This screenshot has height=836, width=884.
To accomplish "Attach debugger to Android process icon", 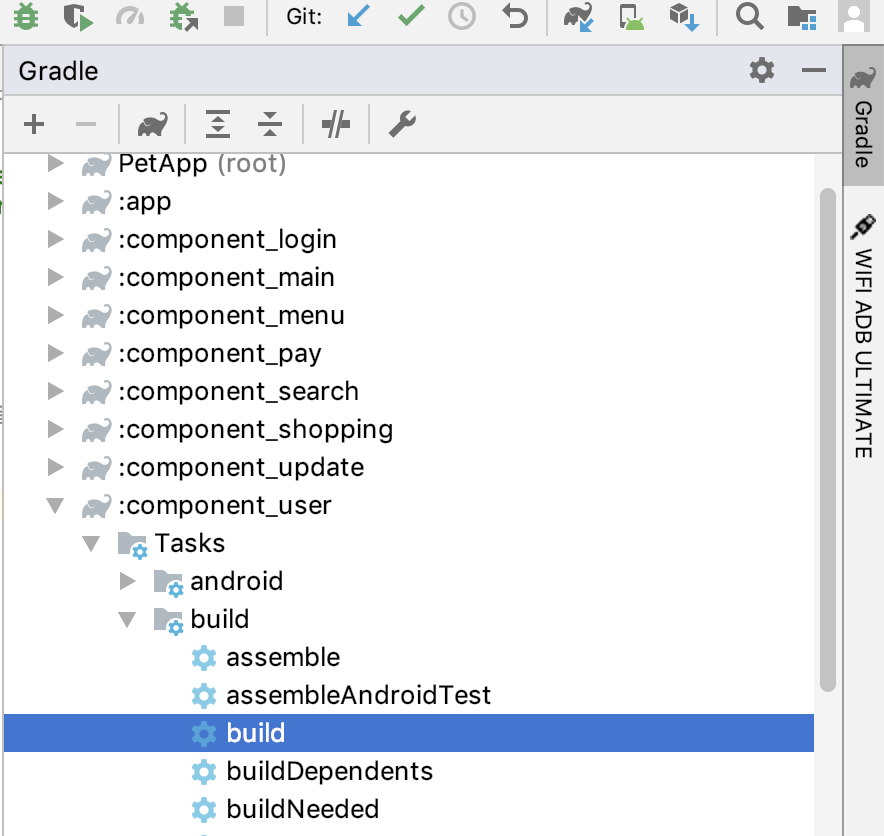I will [x=183, y=16].
